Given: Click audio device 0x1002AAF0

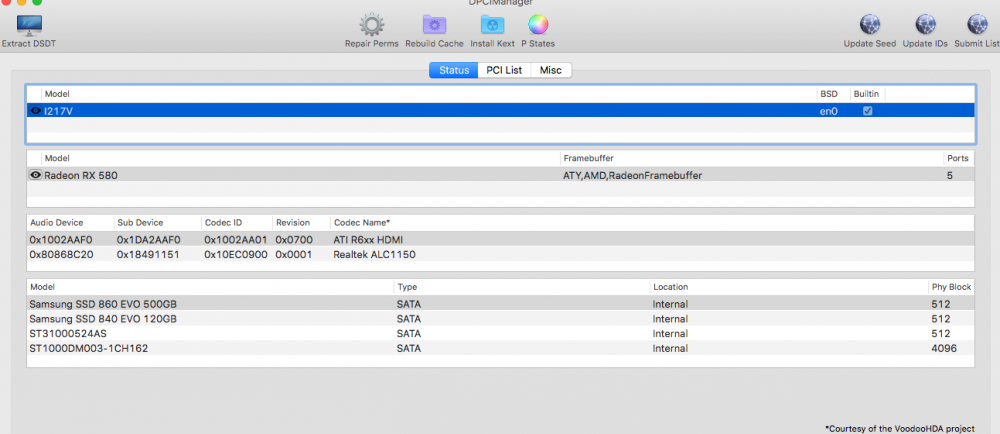Looking at the screenshot, I should click(x=61, y=240).
